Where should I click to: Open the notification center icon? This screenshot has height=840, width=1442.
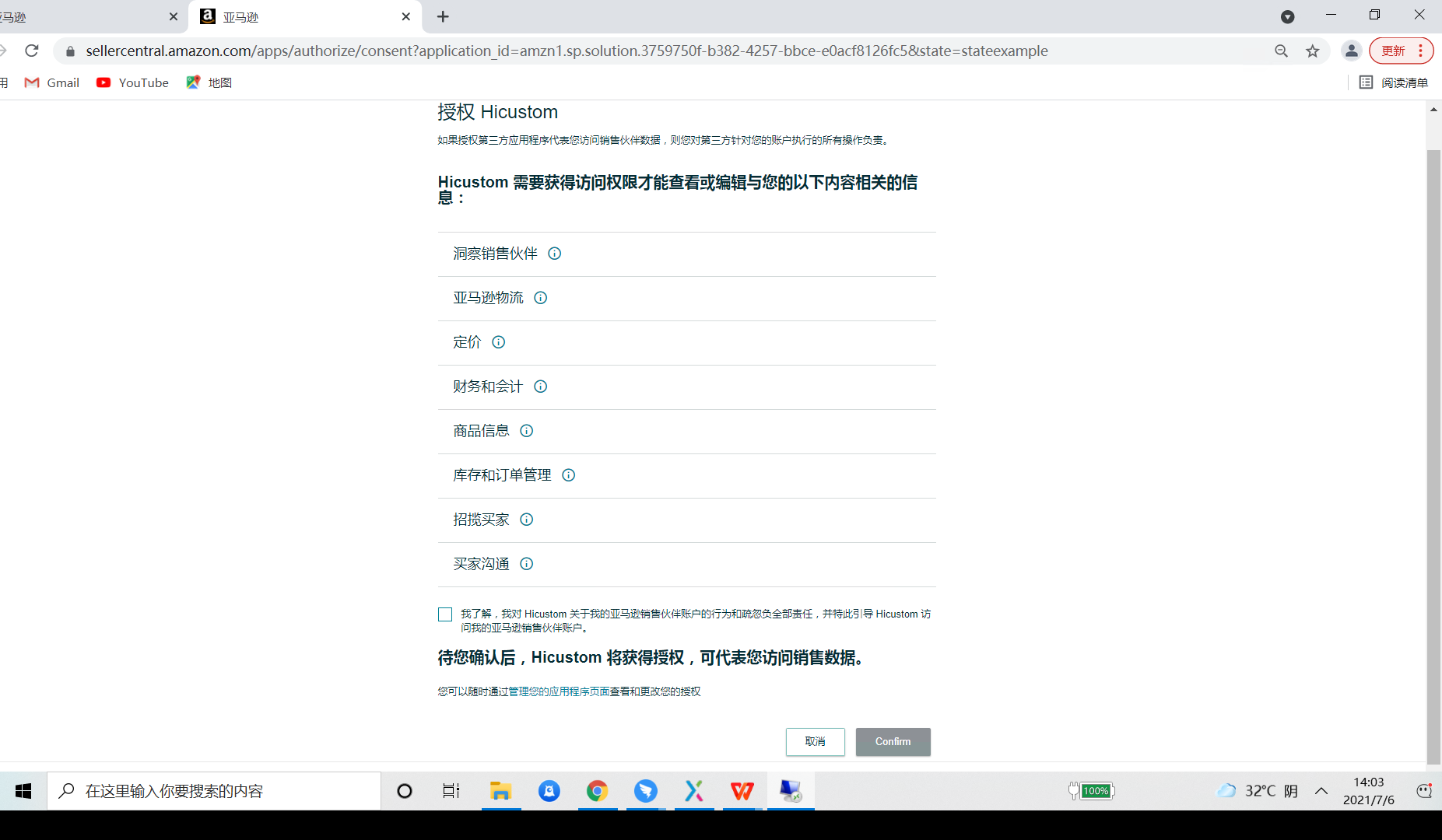1424,791
